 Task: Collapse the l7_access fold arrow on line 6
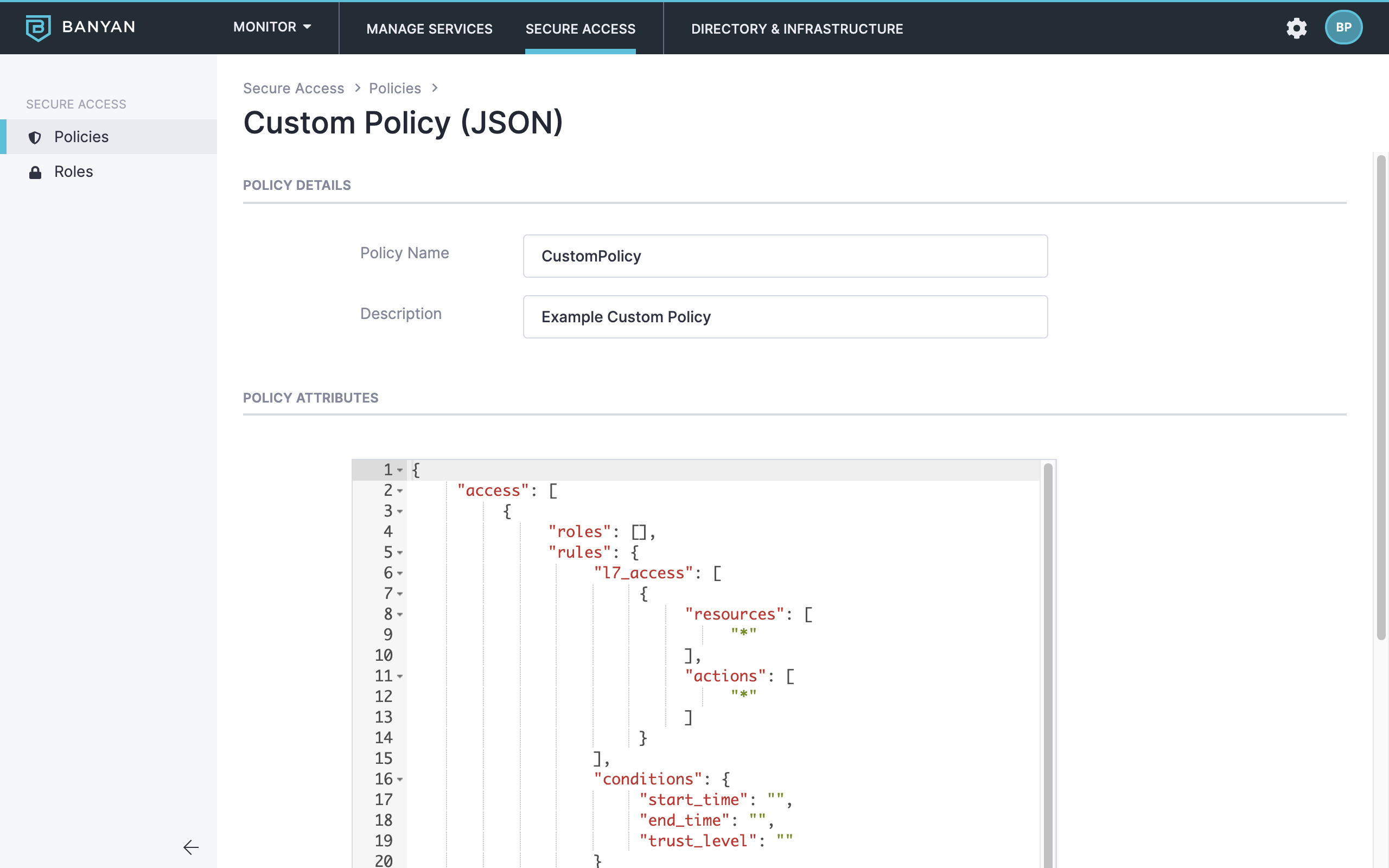(x=400, y=573)
